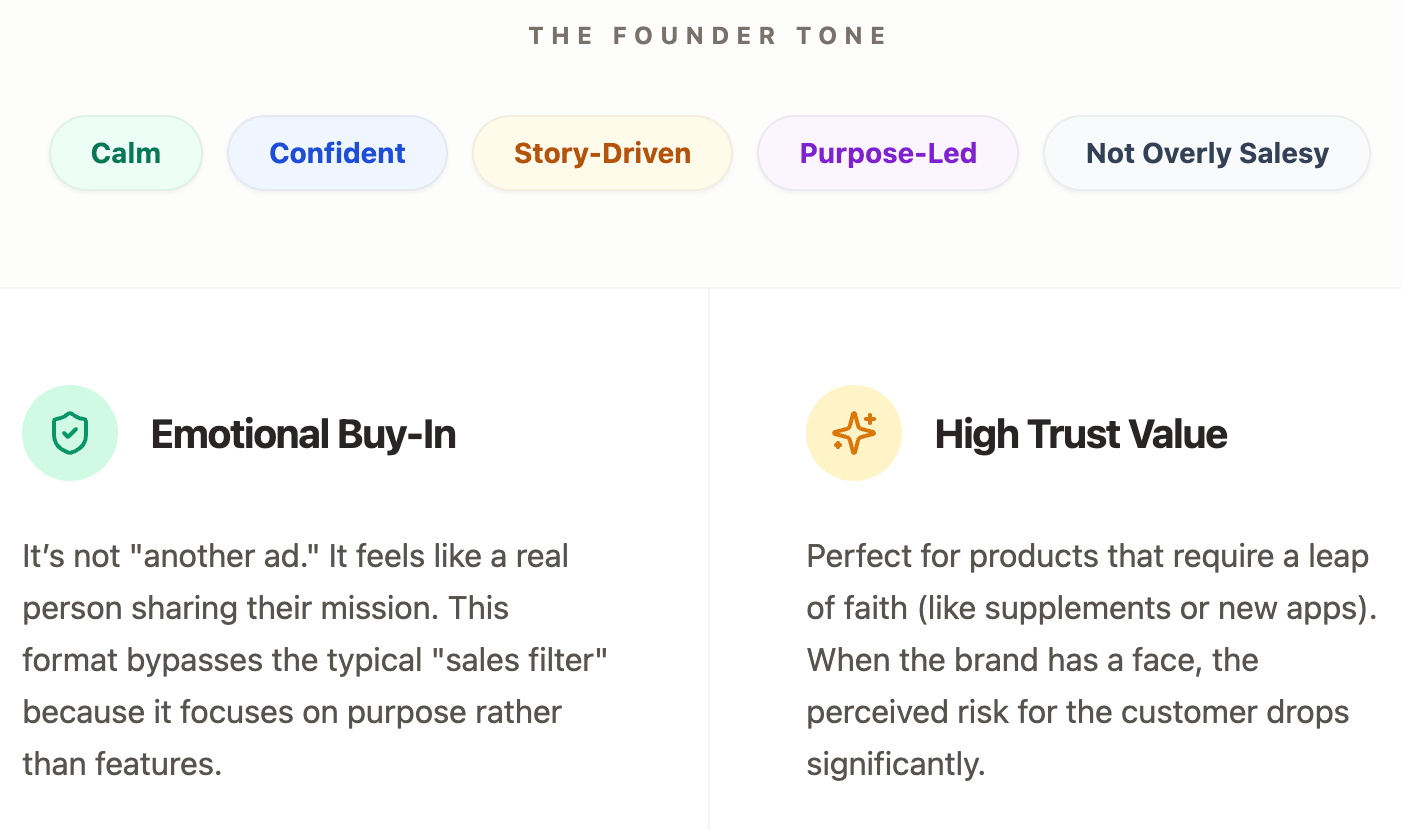Pick the Story-Driven tone pill
This screenshot has width=1402, height=830.
coord(602,153)
